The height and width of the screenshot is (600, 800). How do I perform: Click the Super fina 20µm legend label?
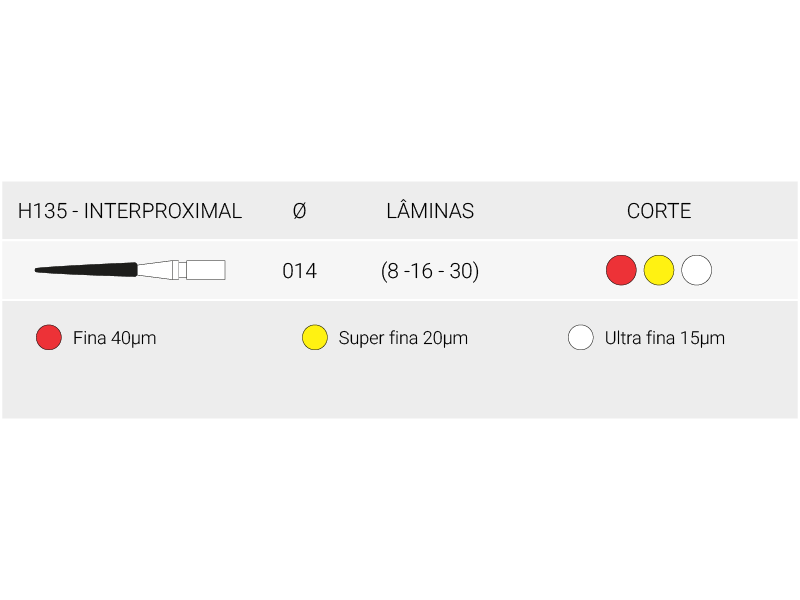403,338
